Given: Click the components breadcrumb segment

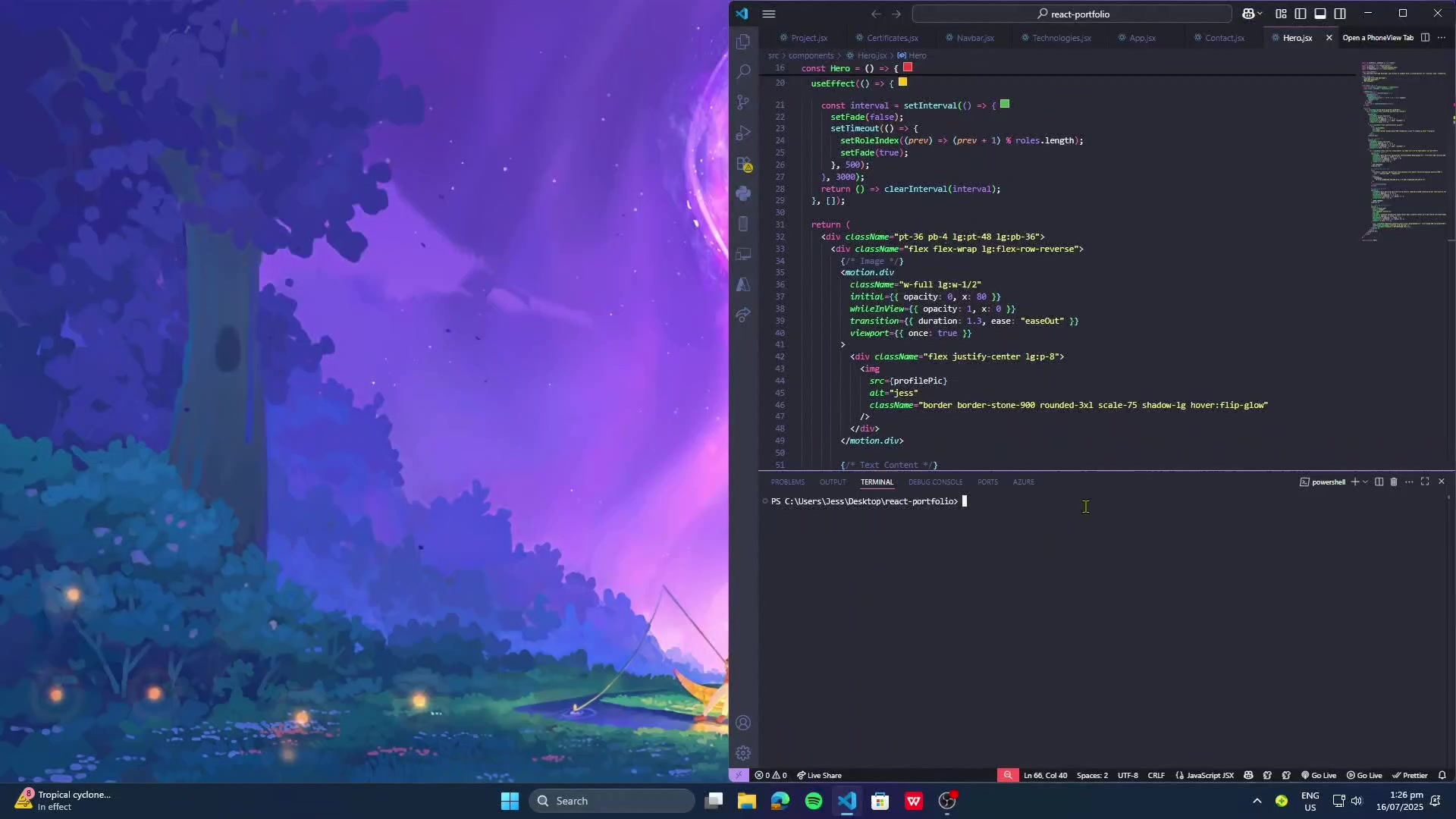Looking at the screenshot, I should point(811,55).
